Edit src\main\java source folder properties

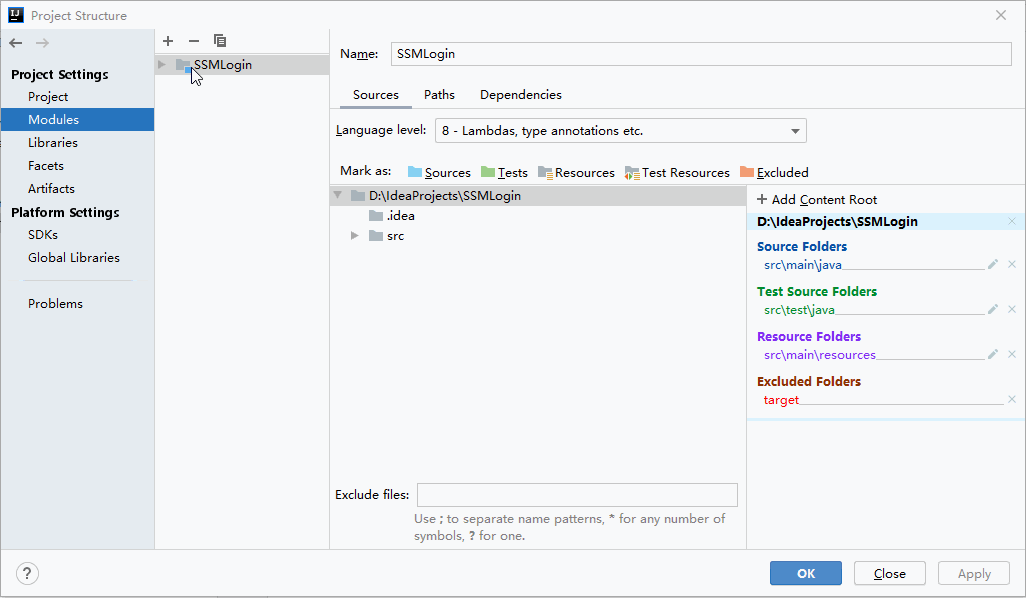coord(993,264)
